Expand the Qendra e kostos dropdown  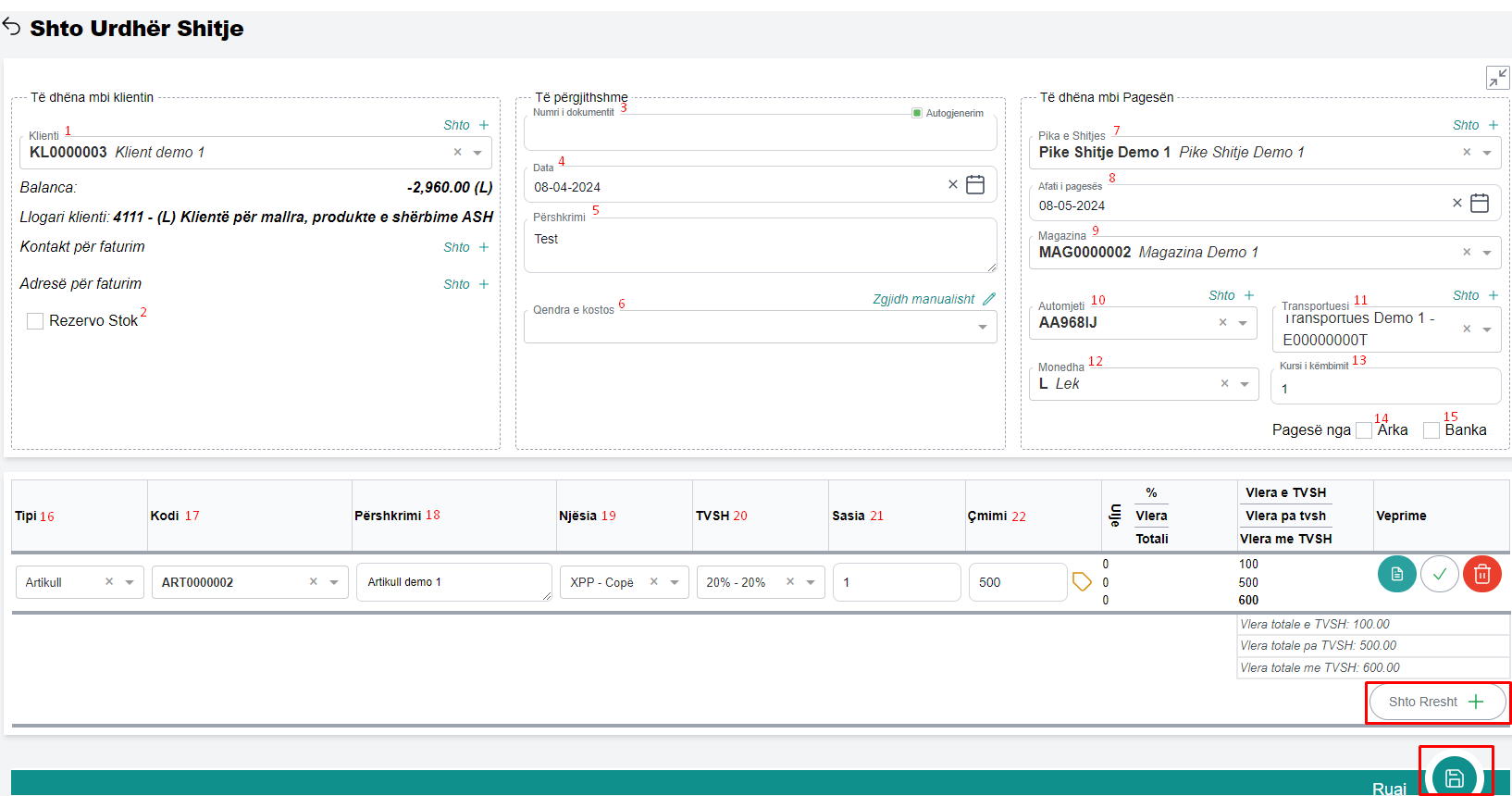click(x=982, y=327)
